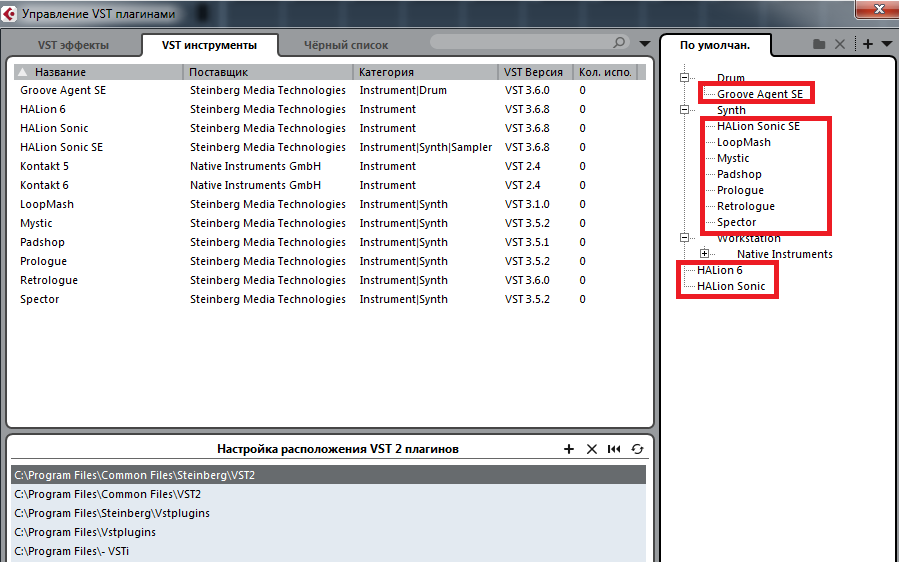Select Groove Agent SE in the collection tree
Screen dimensions: 899x562
pos(760,93)
